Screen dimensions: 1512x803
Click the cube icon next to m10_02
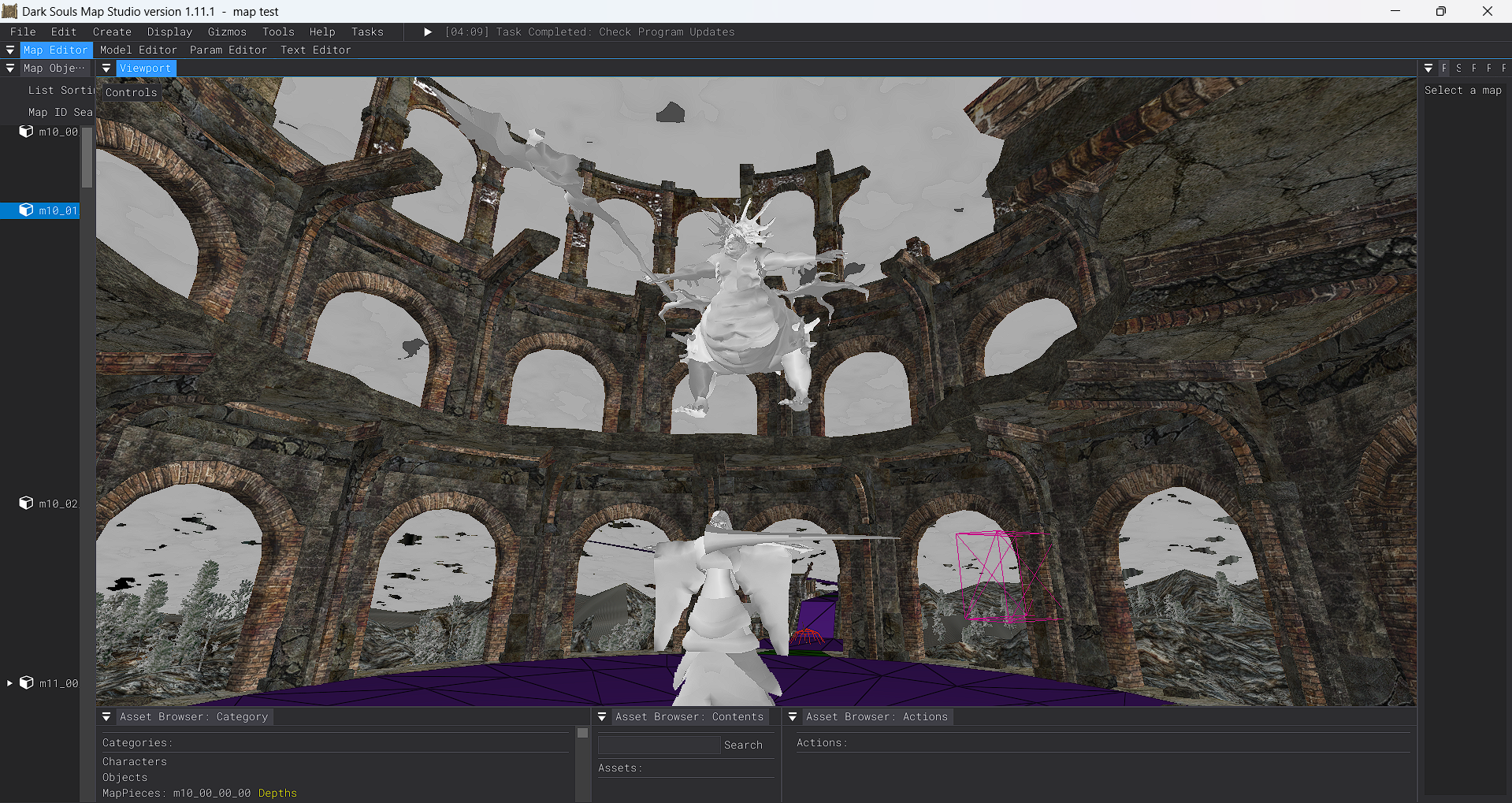coord(26,504)
